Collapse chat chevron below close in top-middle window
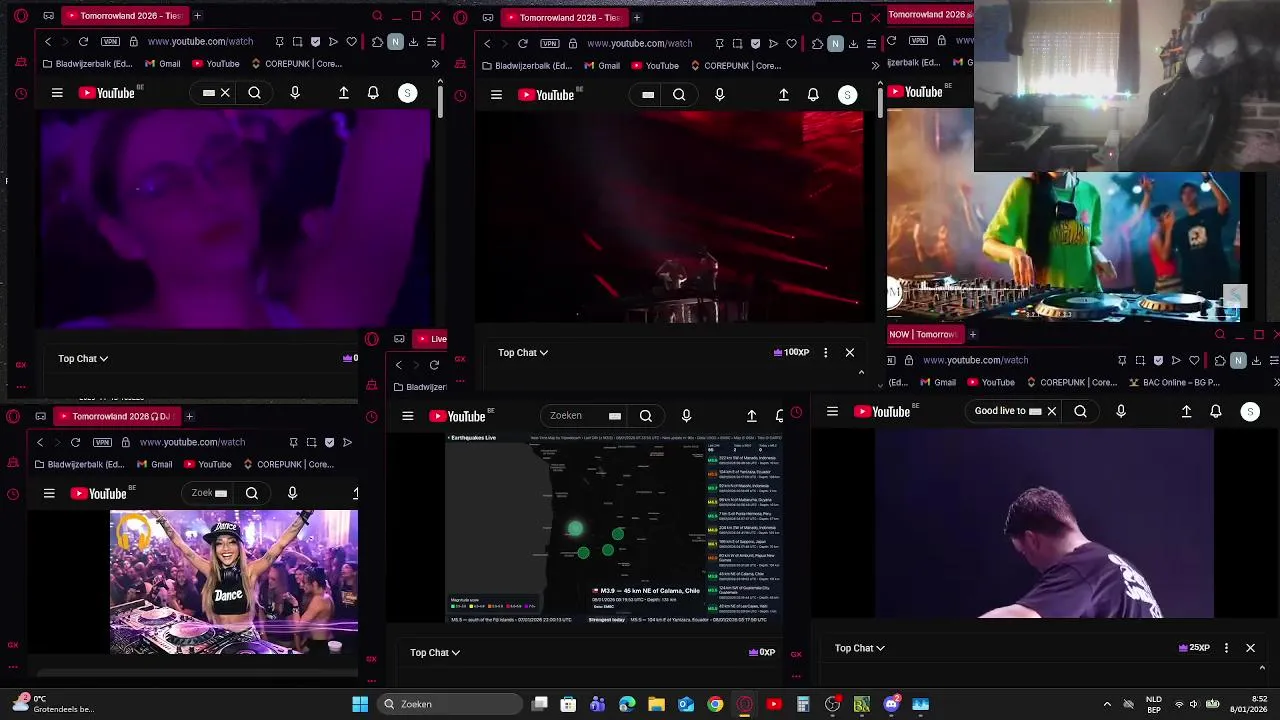This screenshot has height=720, width=1280. (x=861, y=373)
